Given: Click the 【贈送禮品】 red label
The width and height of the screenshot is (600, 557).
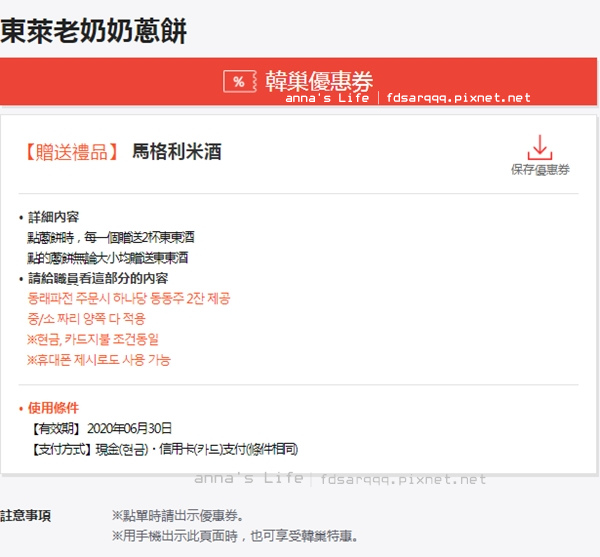Looking at the screenshot, I should [72, 152].
